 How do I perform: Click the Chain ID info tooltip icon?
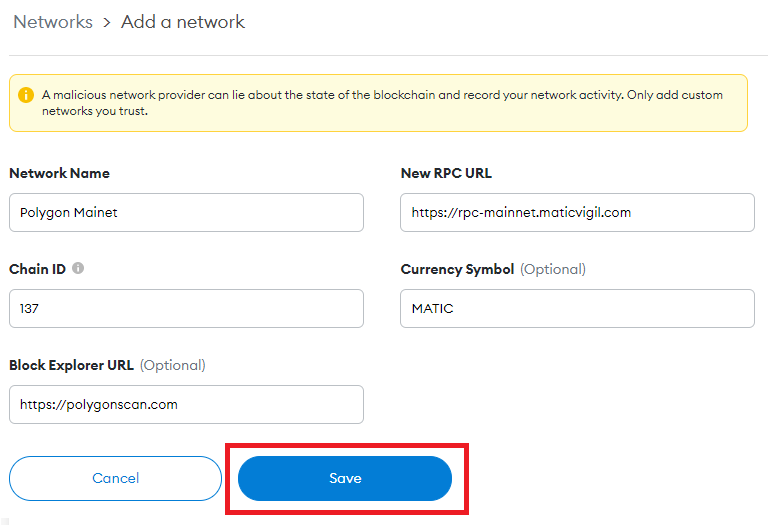[78, 268]
